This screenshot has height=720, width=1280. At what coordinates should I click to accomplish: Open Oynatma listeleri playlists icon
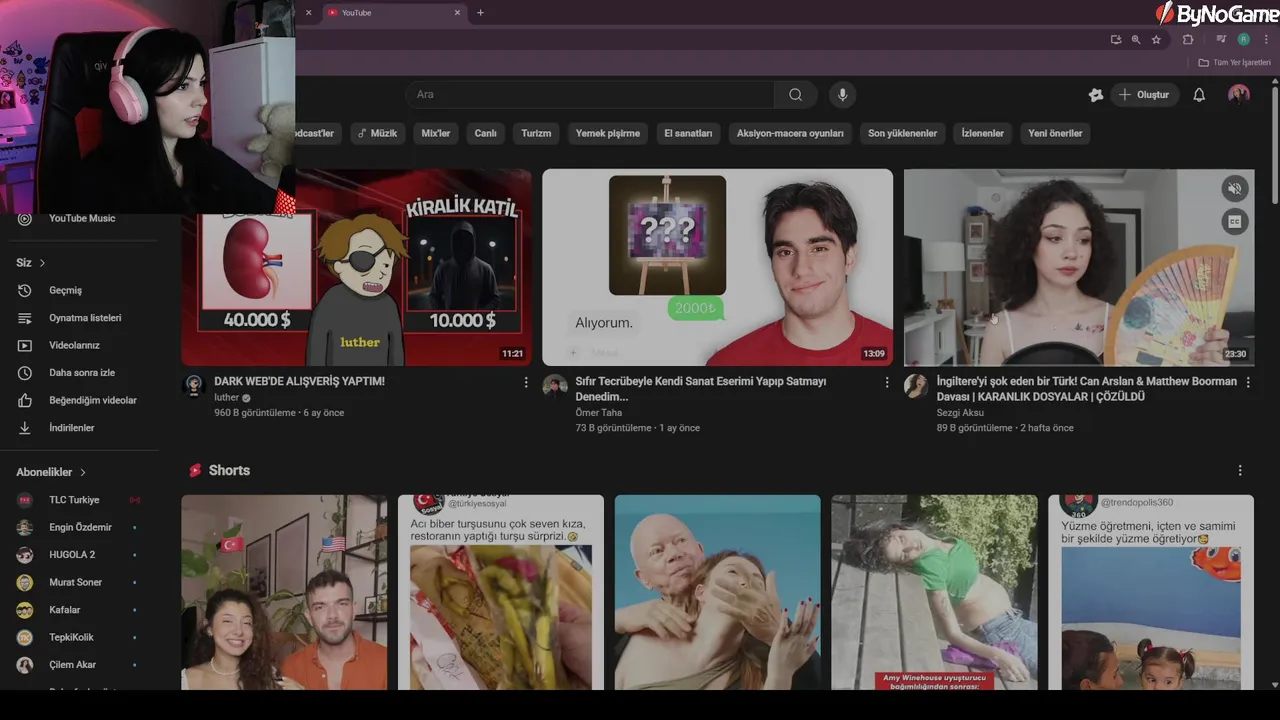tap(25, 318)
